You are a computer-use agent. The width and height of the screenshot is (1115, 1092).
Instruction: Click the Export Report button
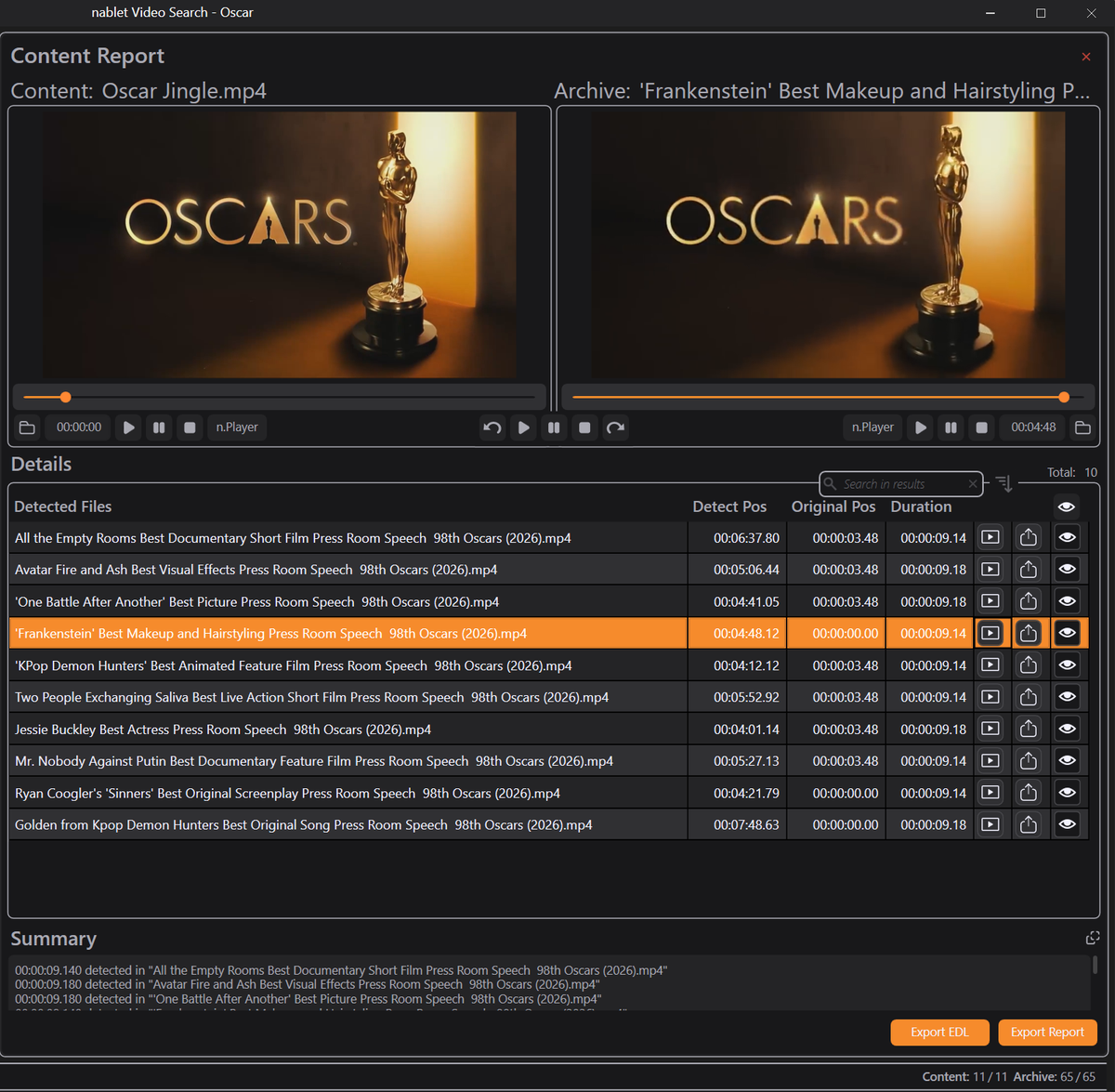tap(1047, 1033)
